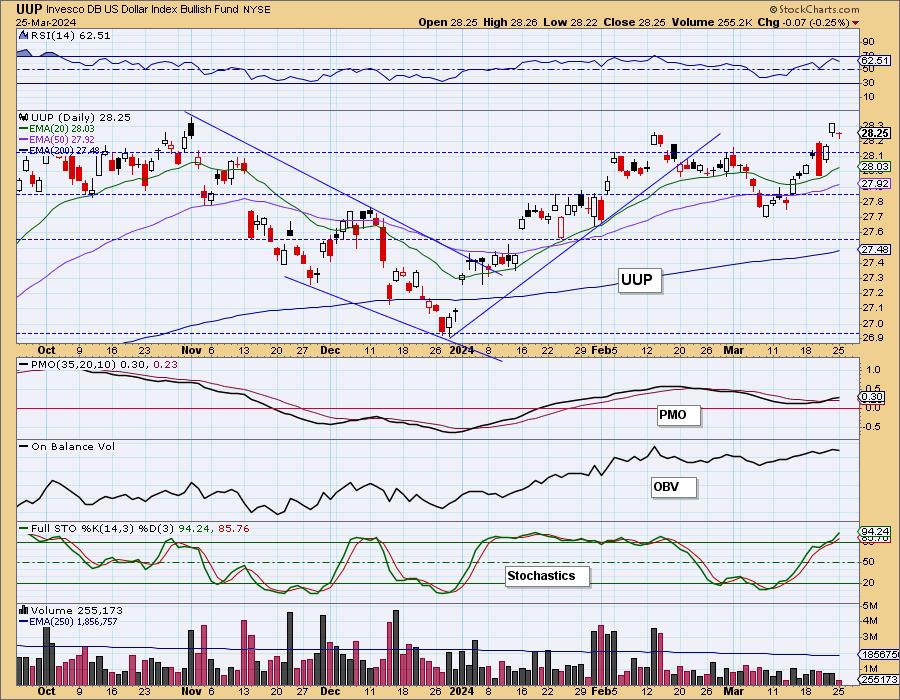The image size is (900, 700).
Task: Click the 255173 volume axis tag
Action: coord(877,679)
